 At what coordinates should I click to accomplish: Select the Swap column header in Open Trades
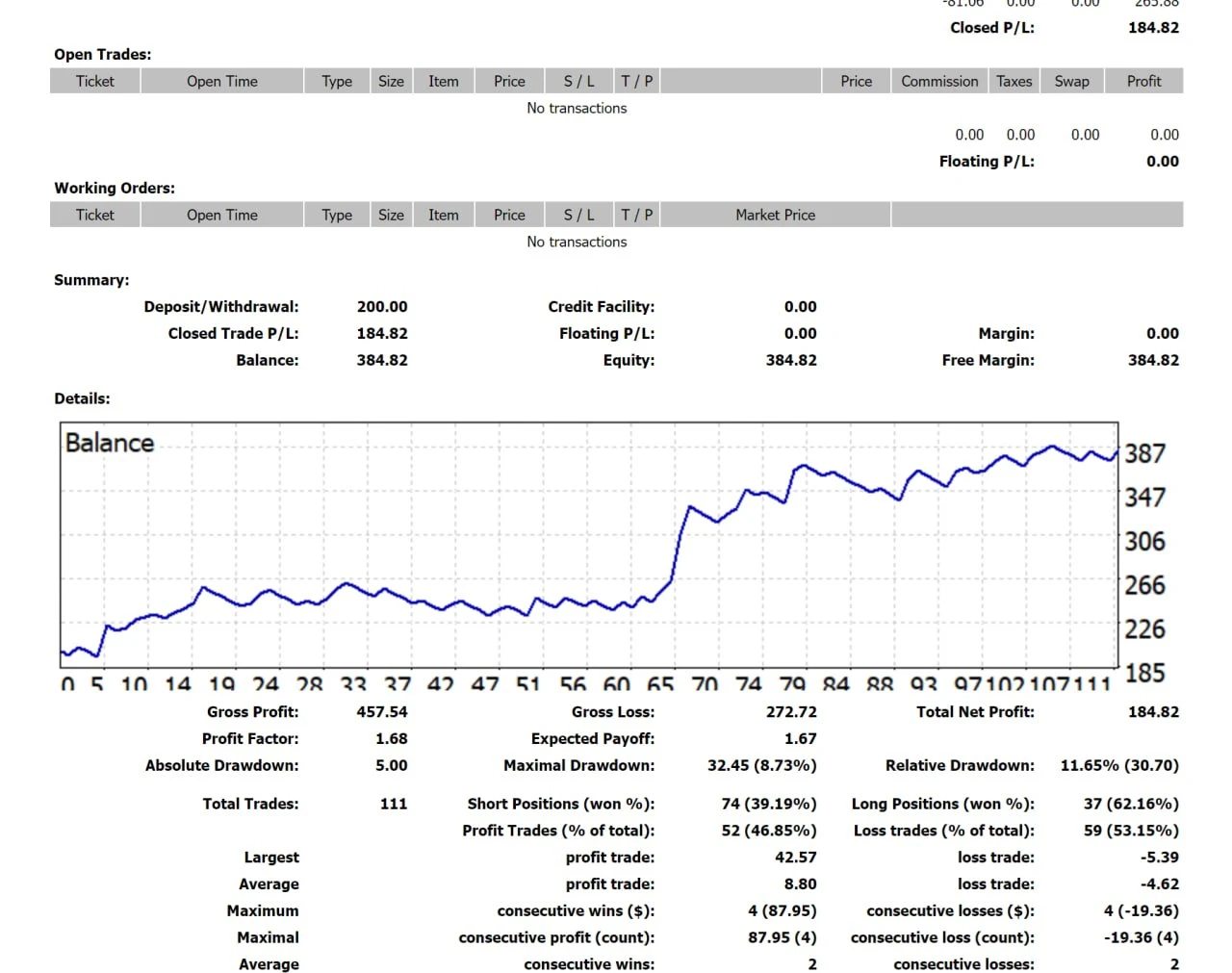pos(1071,81)
